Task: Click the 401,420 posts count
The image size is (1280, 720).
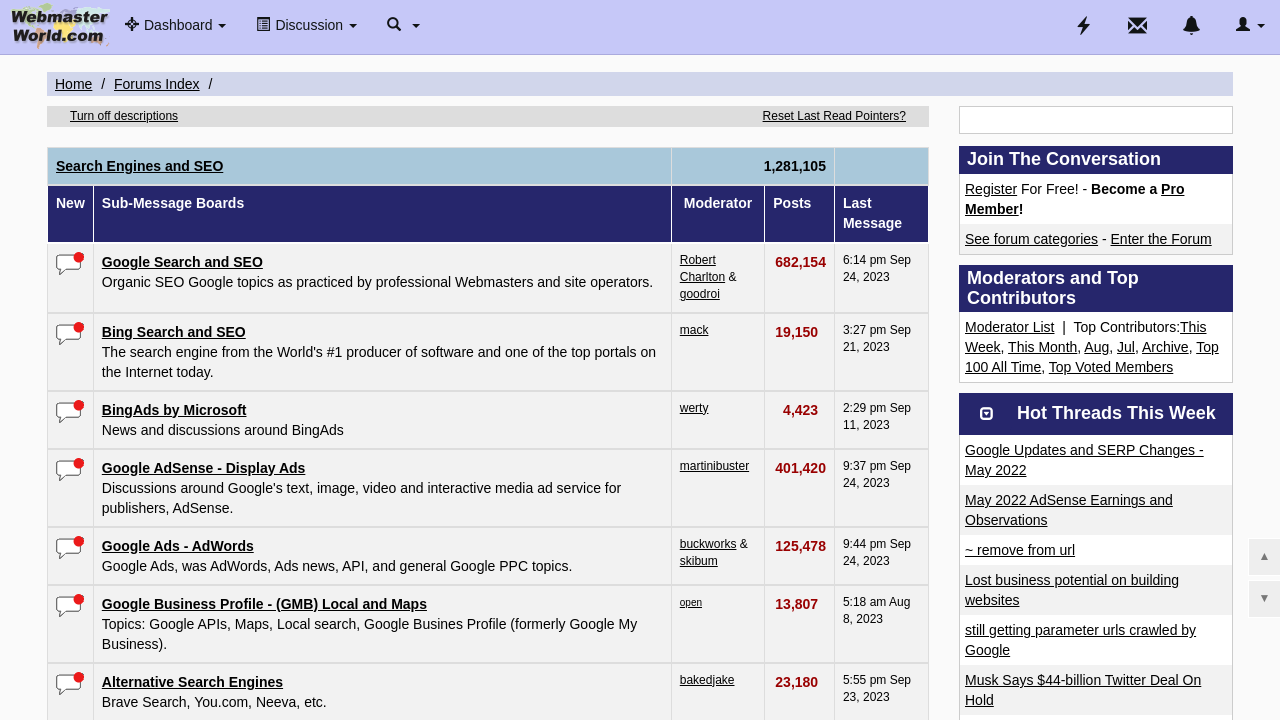Action: 800,468
